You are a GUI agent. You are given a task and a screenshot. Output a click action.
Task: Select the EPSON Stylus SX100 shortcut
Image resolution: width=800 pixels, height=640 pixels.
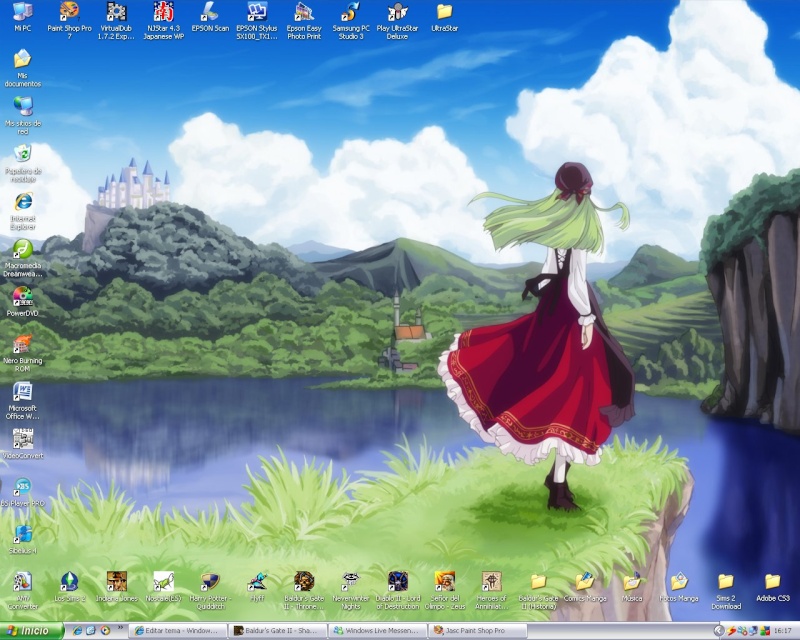point(257,20)
